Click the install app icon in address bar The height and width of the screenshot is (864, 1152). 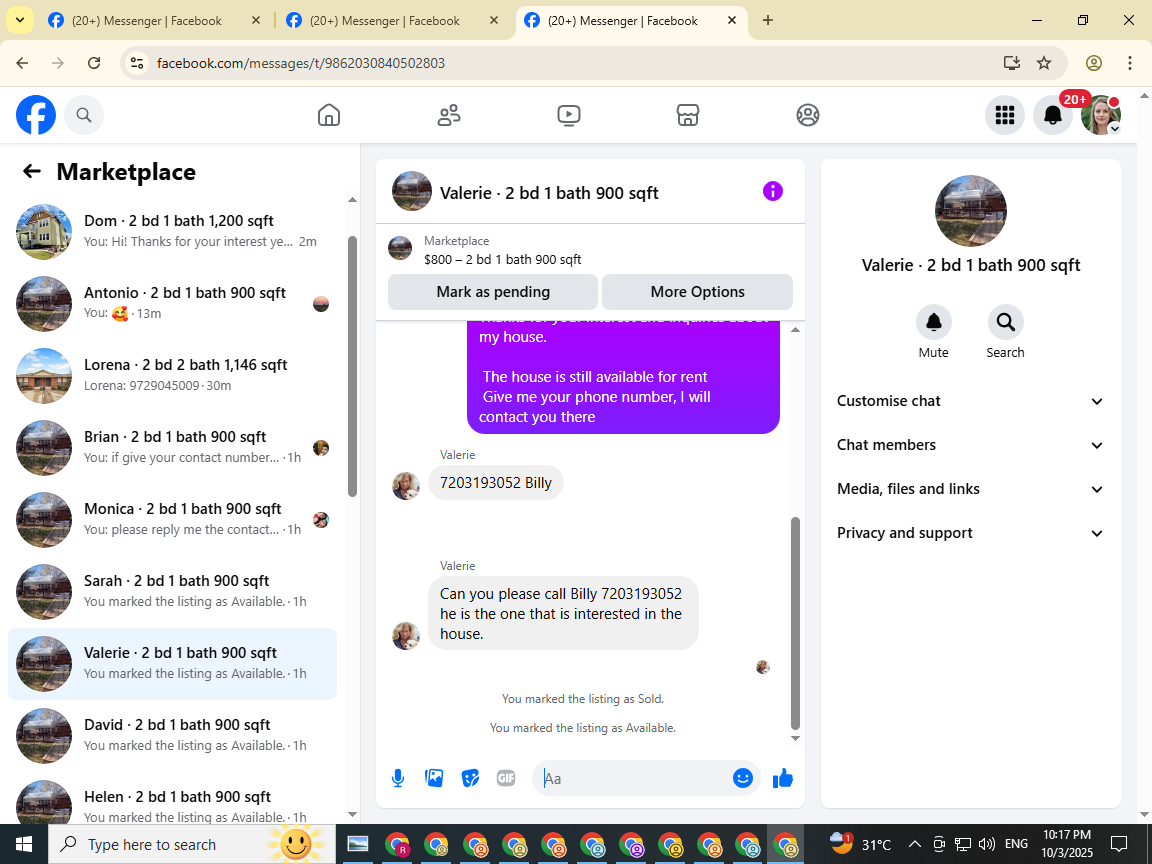1012,63
